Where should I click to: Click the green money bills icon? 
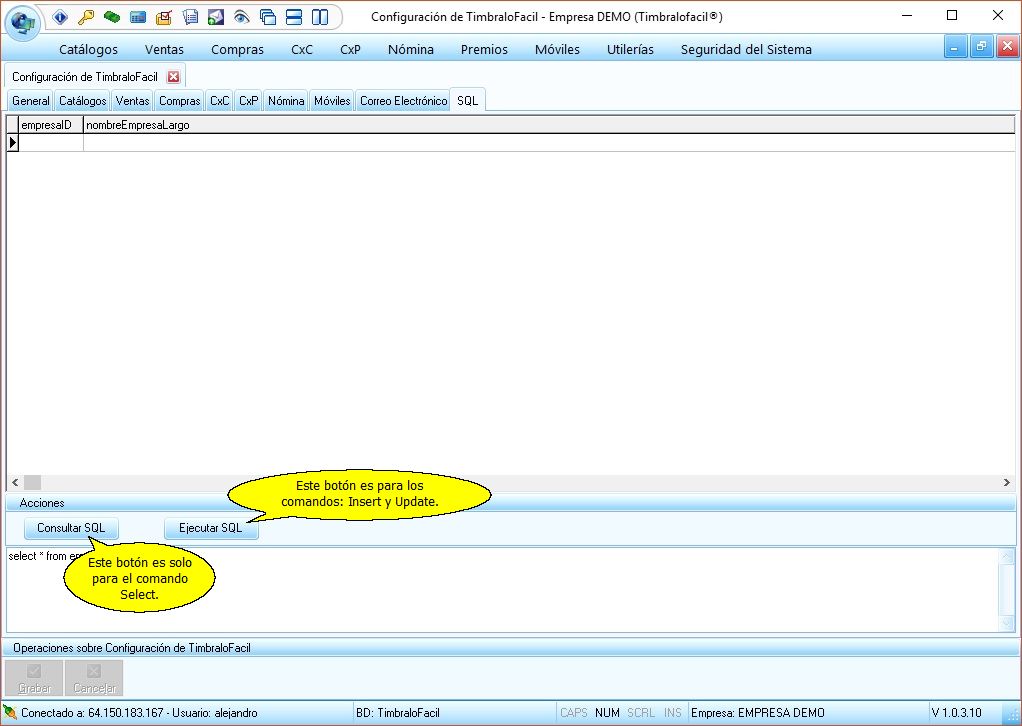coord(112,18)
